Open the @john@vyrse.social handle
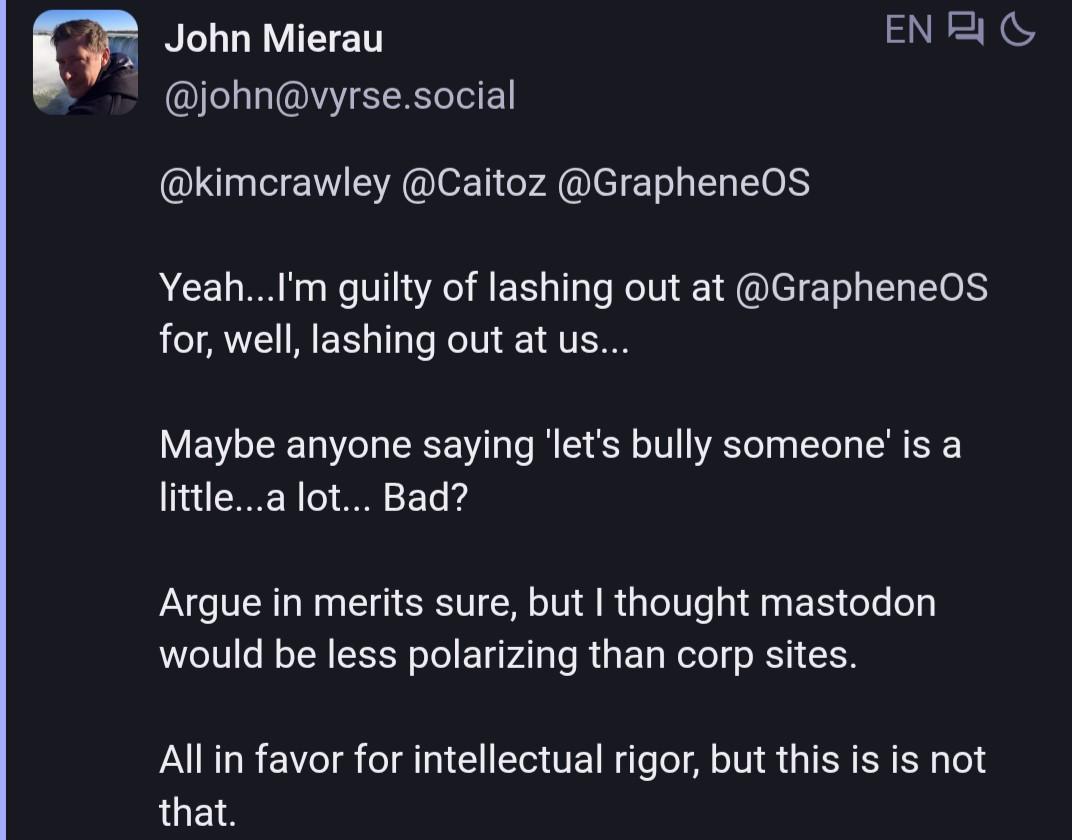Screen dimensions: 1072x840 340,96
